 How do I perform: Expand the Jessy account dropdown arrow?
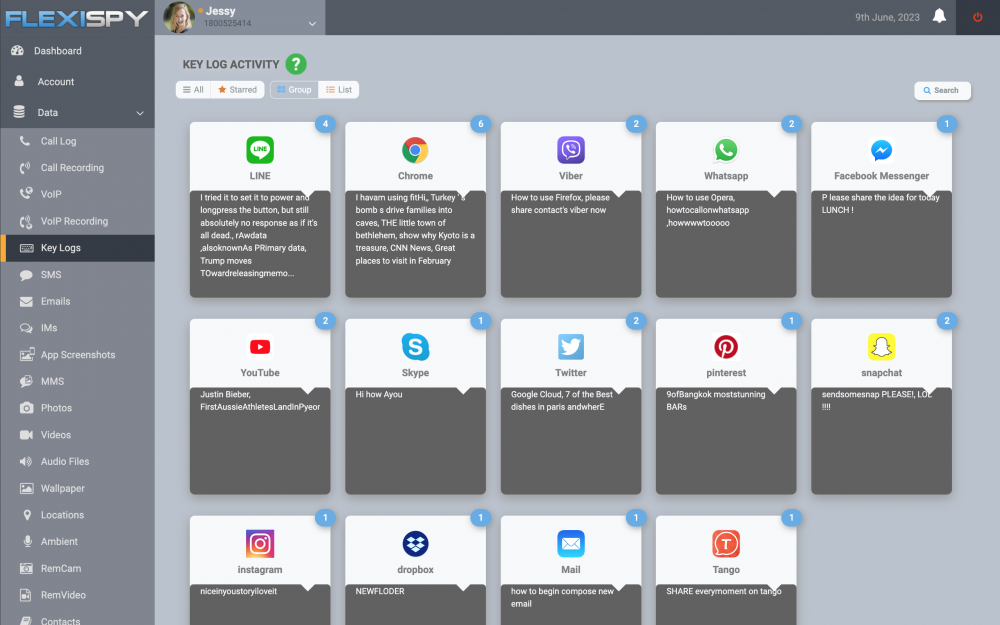pos(312,24)
